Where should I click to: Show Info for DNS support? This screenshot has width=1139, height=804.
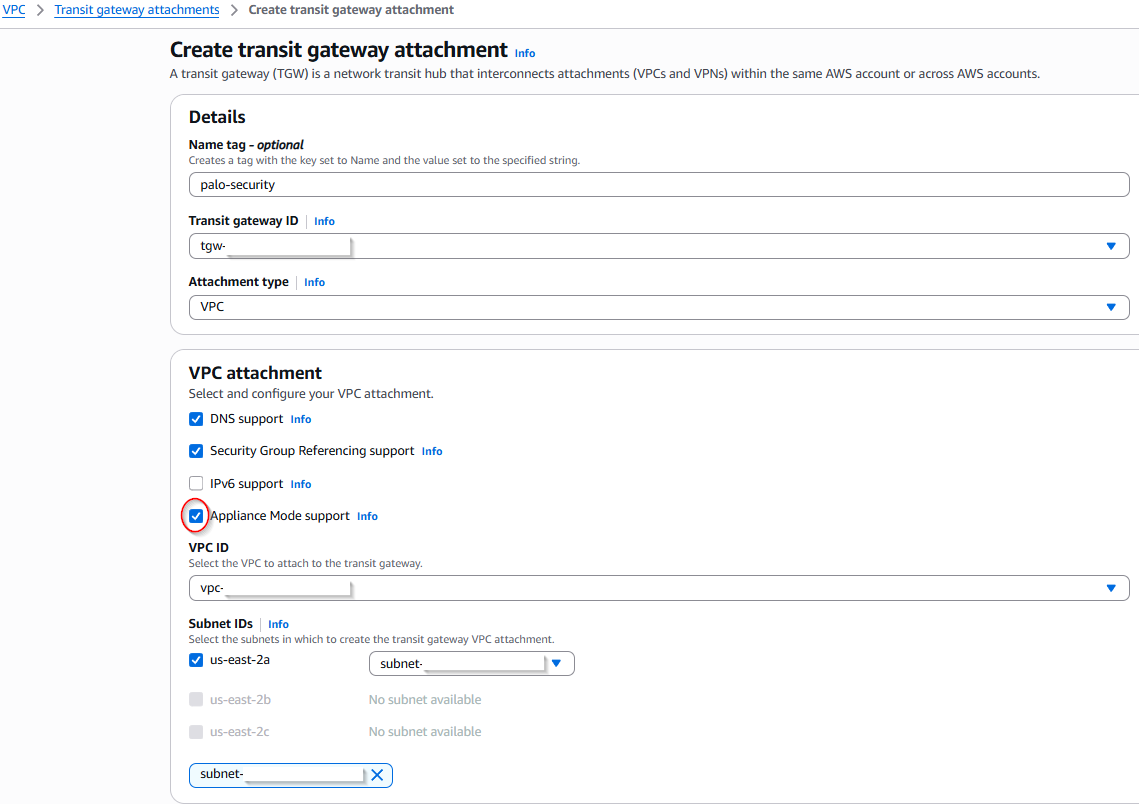point(301,419)
